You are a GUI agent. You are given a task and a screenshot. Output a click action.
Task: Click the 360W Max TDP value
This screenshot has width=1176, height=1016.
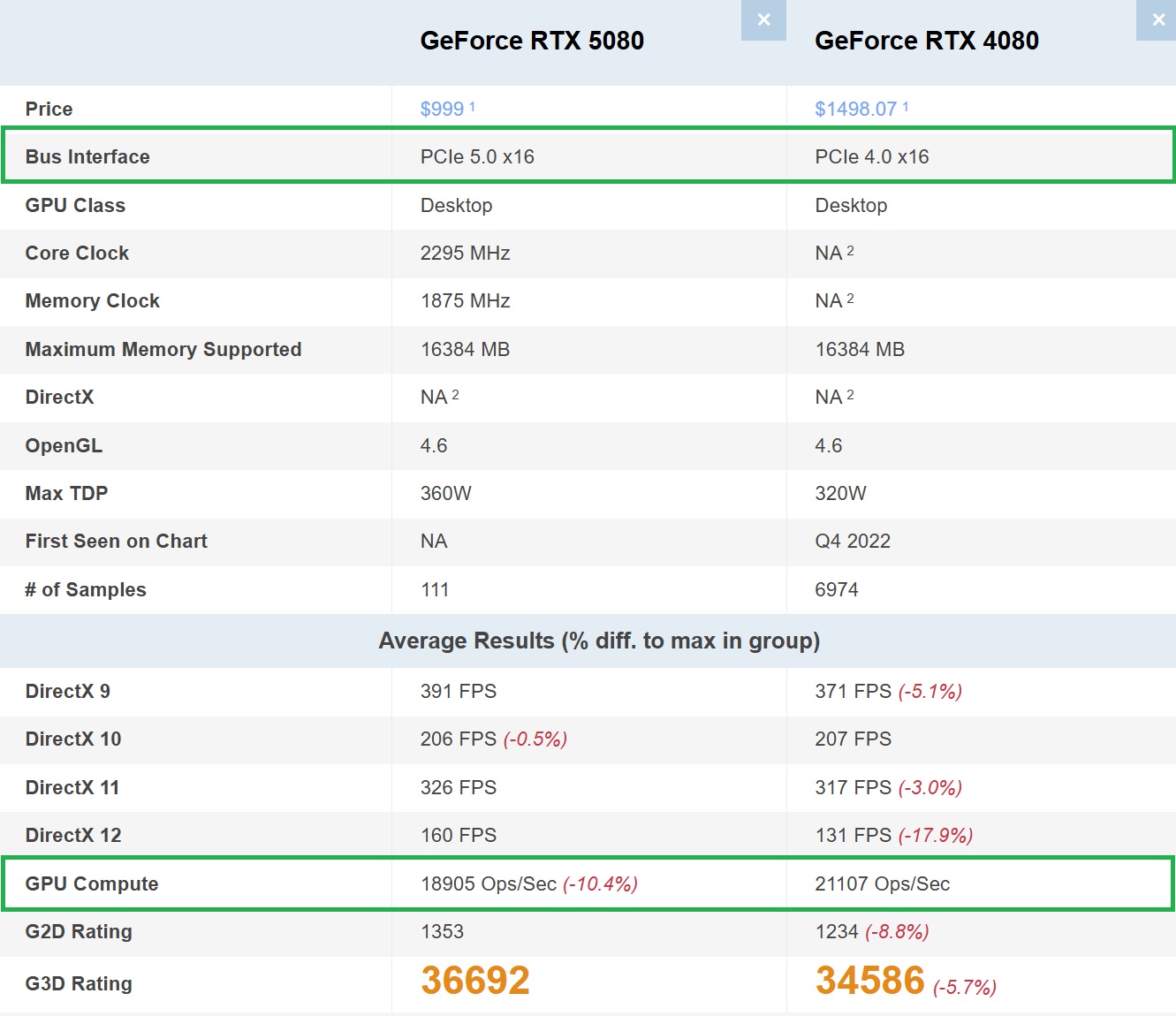coord(446,493)
